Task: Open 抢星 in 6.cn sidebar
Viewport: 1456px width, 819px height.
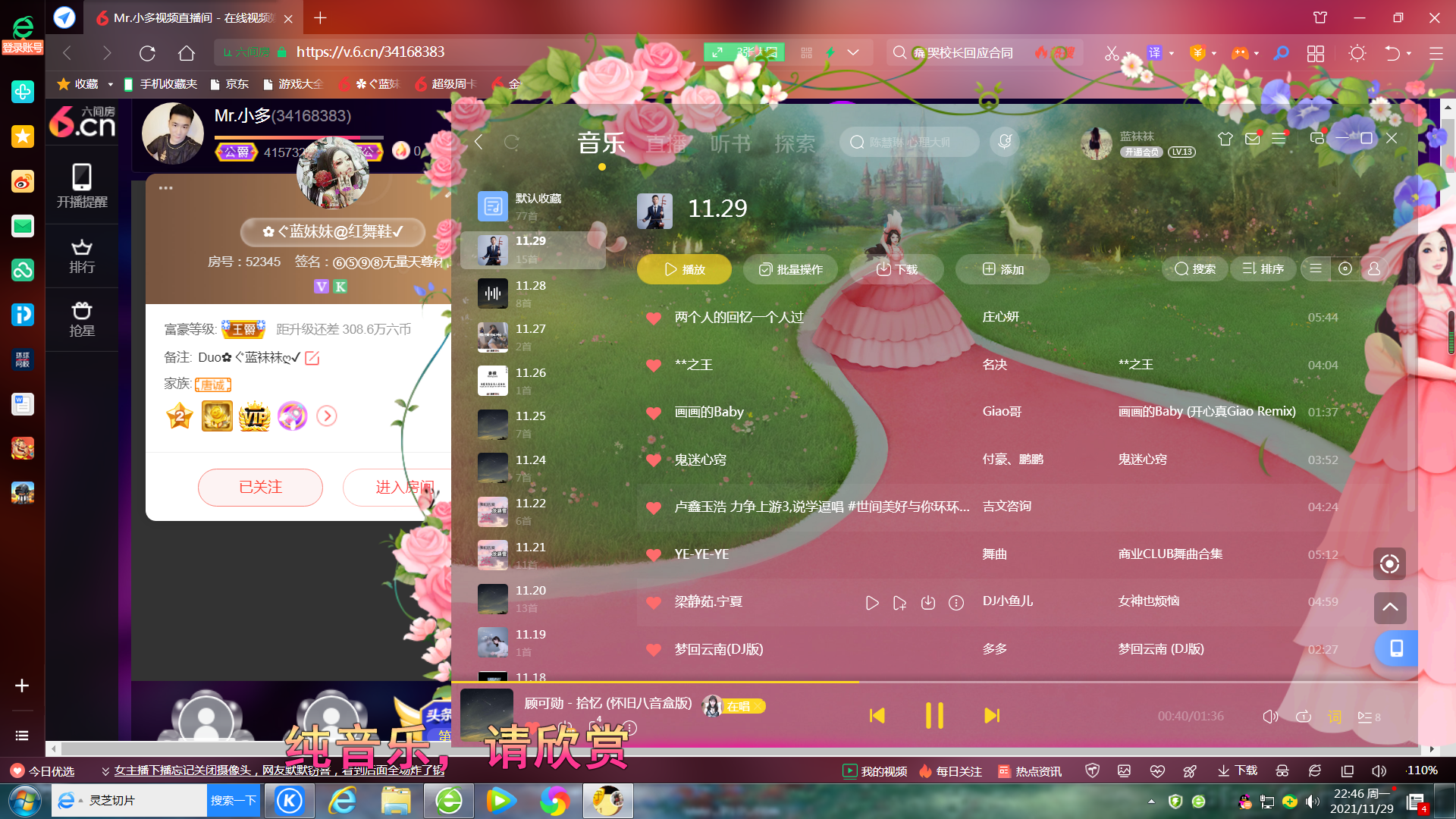Action: [82, 320]
